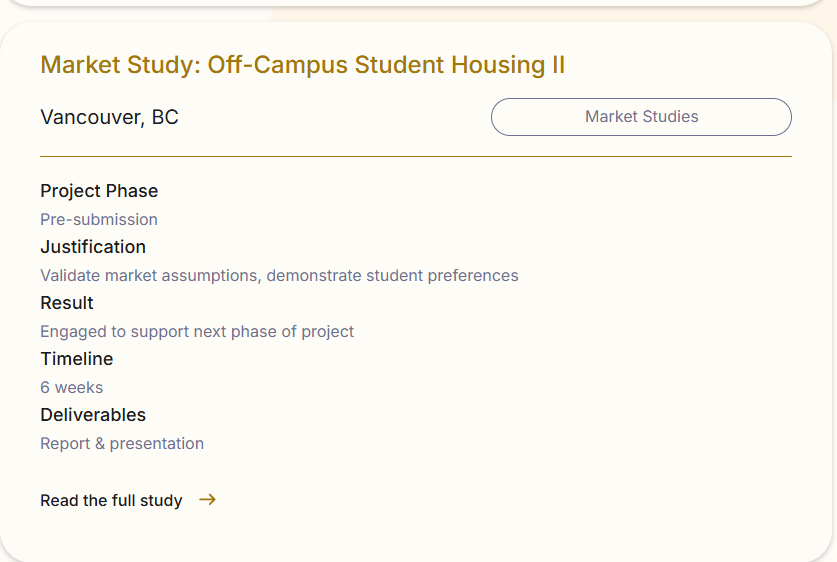Click the Project Phase heading
Screen dimensions: 837x562
99,191
